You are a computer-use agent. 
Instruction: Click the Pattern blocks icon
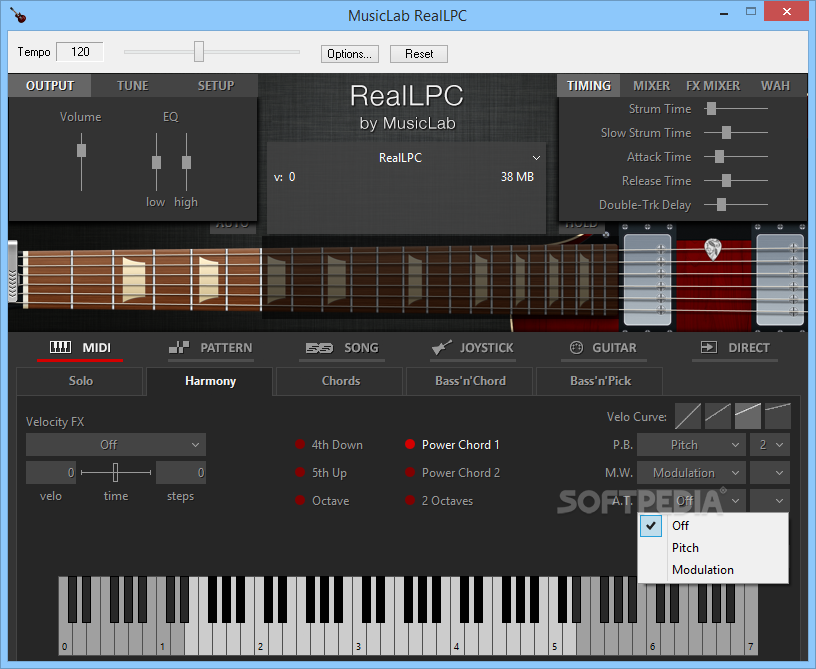(178, 348)
